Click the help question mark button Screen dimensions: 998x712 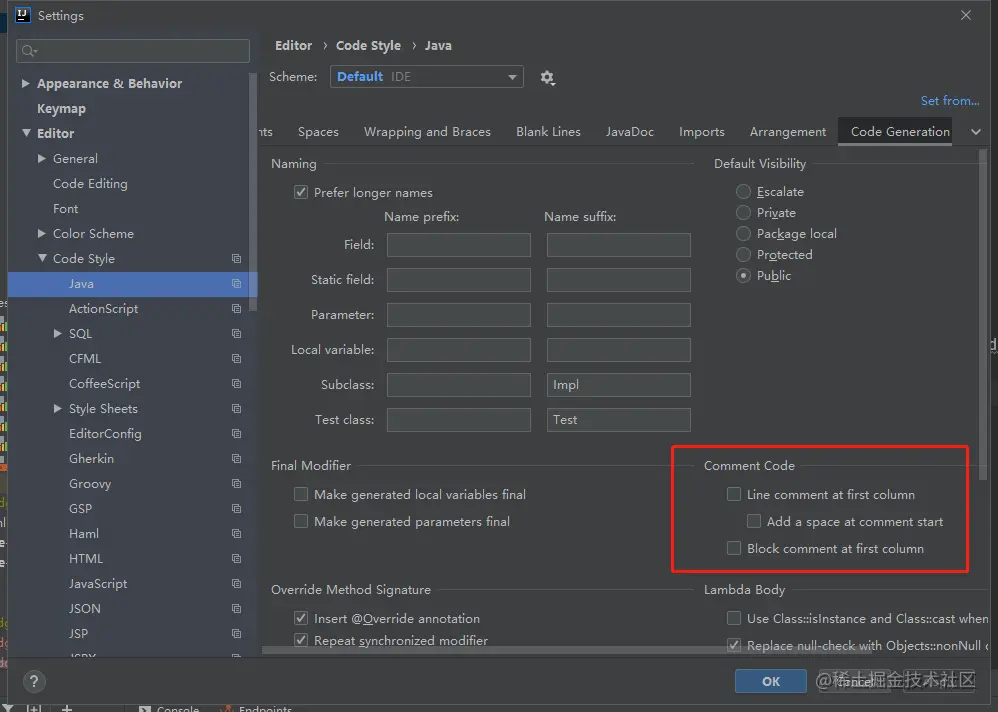coord(34,681)
